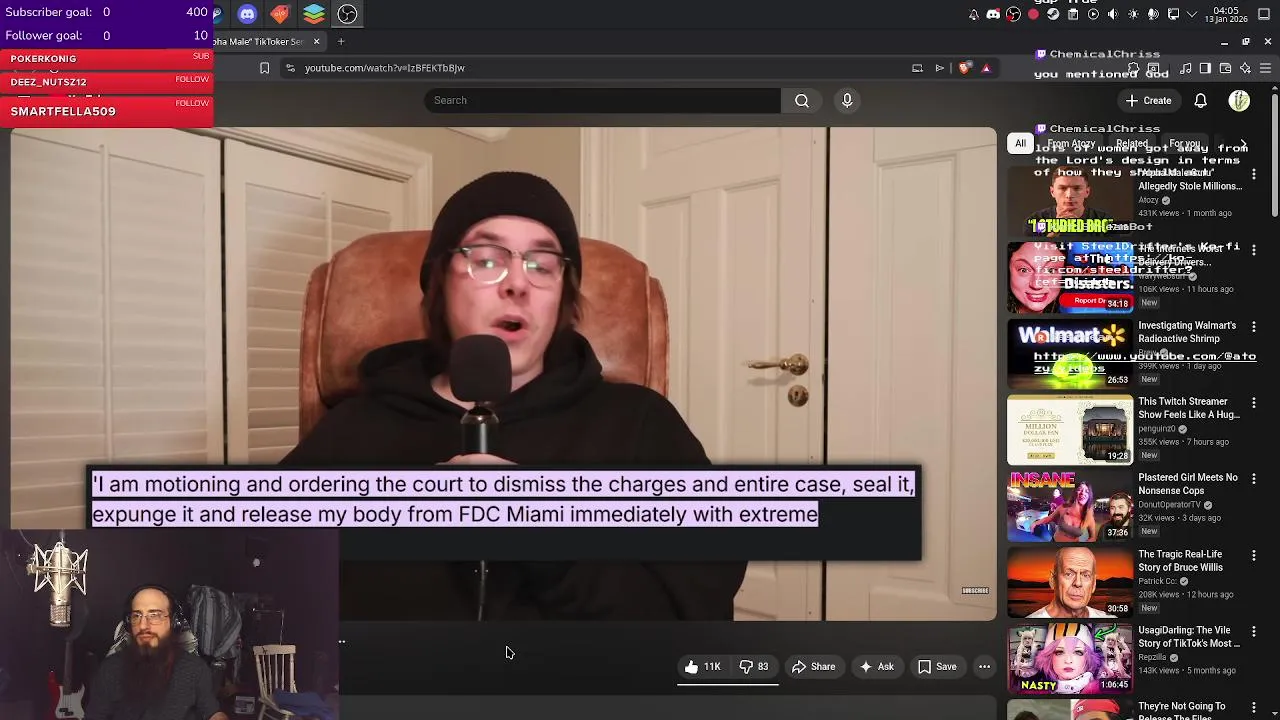Open This Twitch Streamer Show thumbnail
1280x720 pixels.
(x=1070, y=430)
